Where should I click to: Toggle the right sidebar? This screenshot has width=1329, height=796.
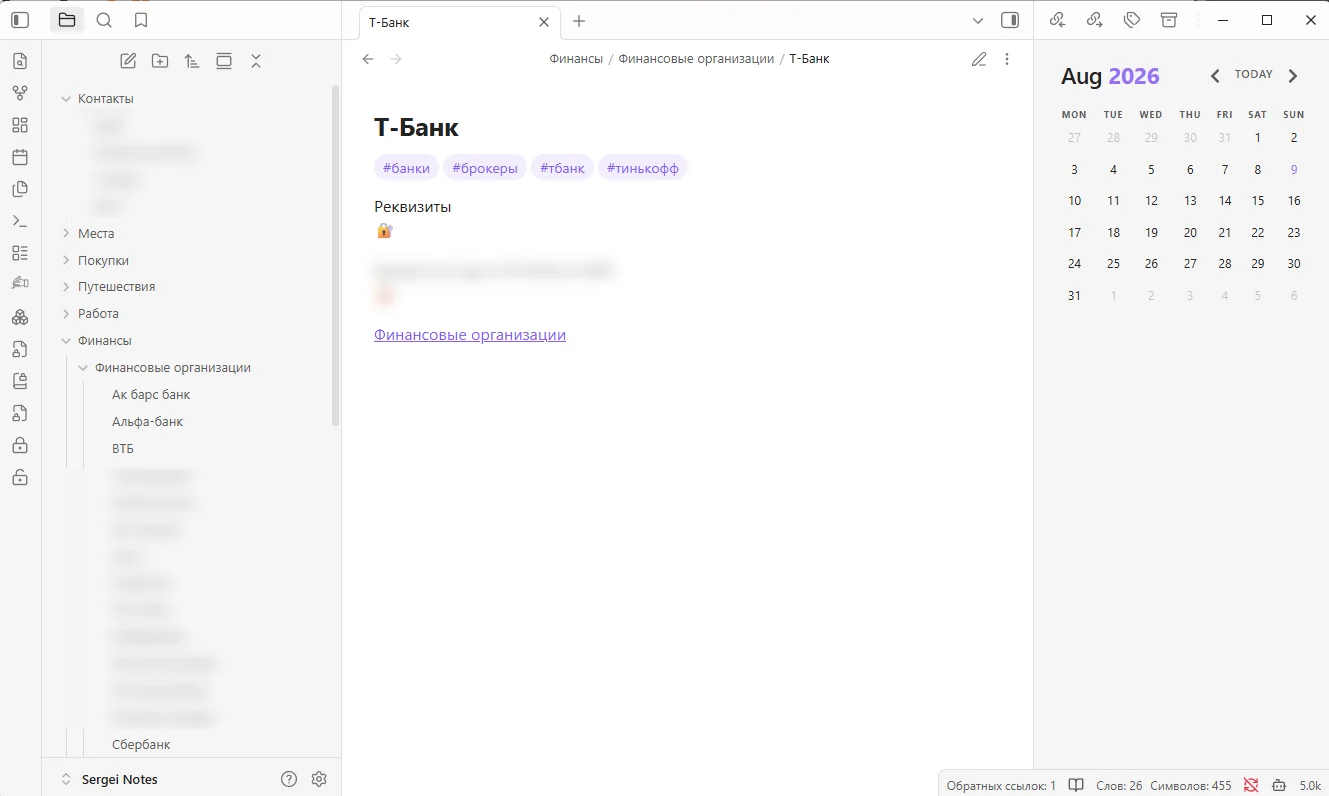[1010, 20]
